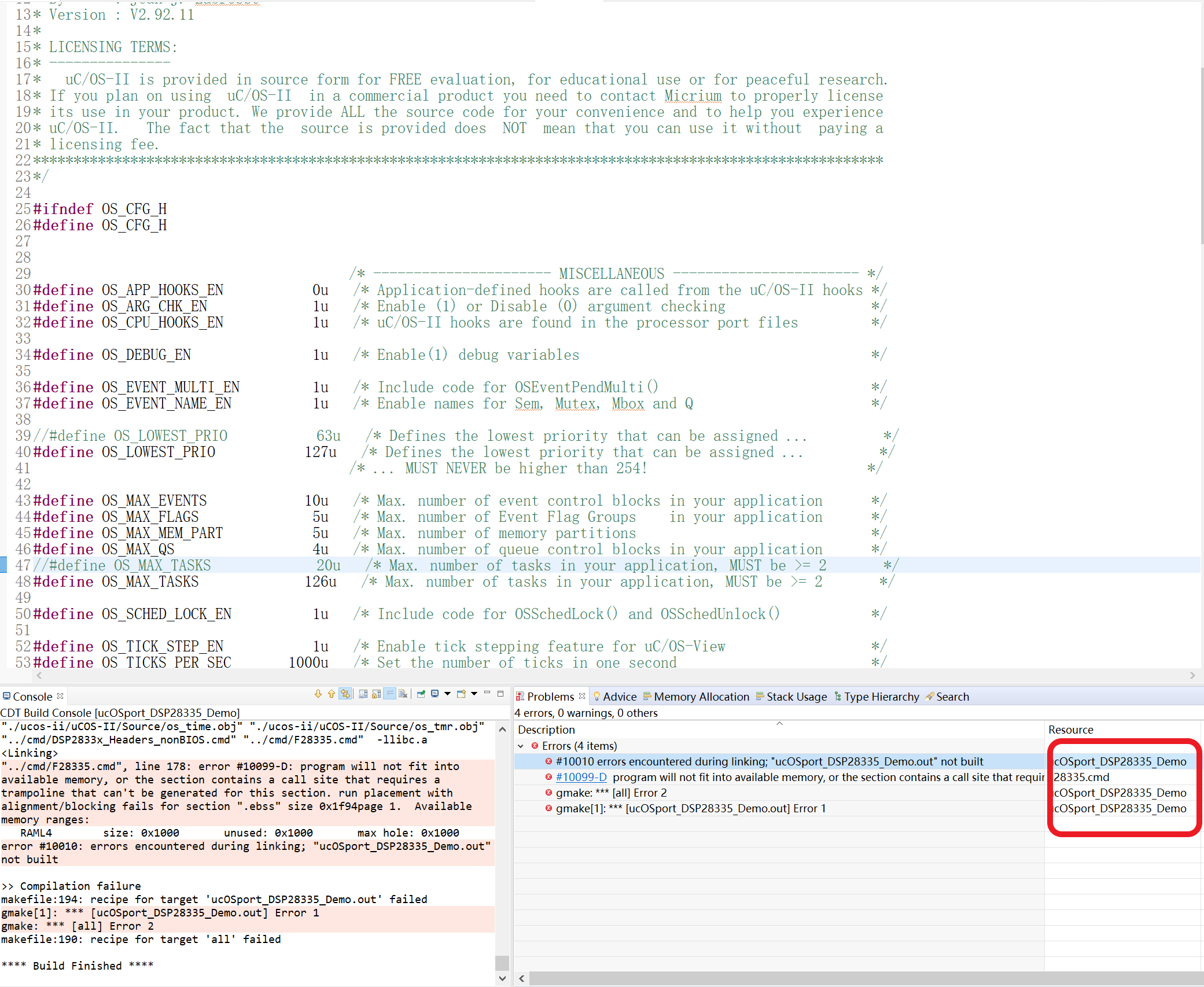
Task: Click the Display Selected Console monitor icon
Action: 435,694
